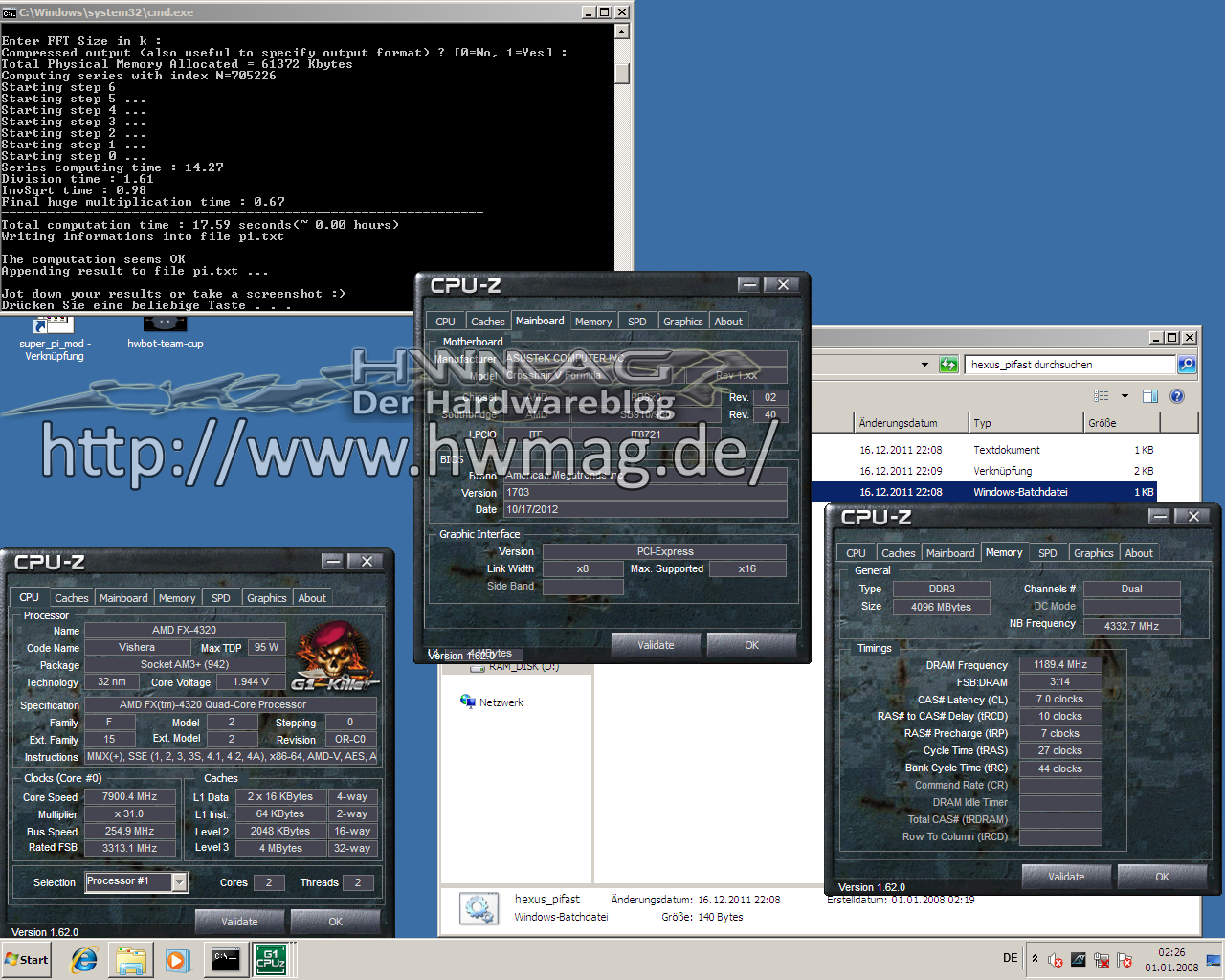Click OK in the DDR3 Memory CPU-Z window
The height and width of the screenshot is (980, 1225).
coord(1163,877)
